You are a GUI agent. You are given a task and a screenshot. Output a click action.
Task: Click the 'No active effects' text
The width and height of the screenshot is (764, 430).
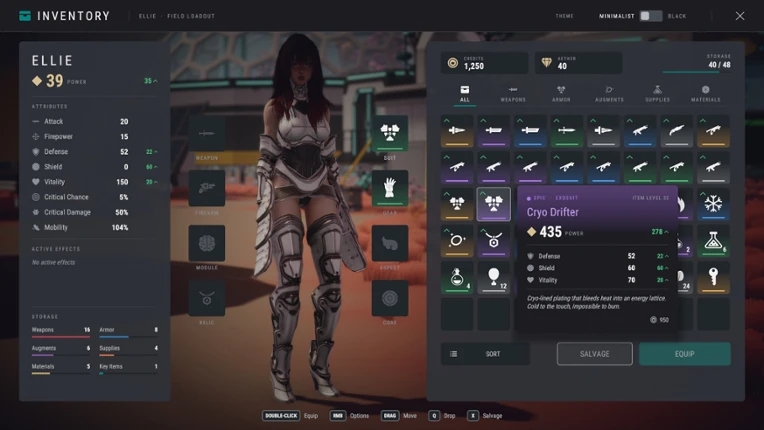[x=54, y=262]
